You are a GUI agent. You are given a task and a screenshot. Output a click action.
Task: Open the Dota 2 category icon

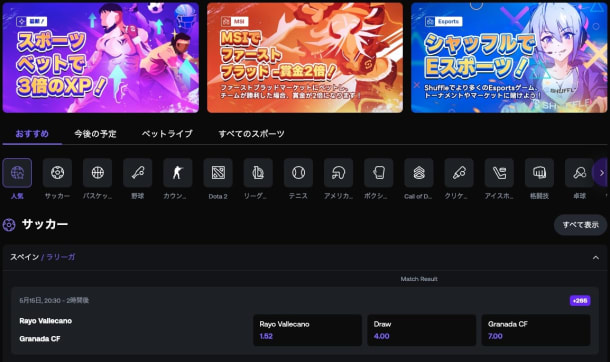click(218, 173)
